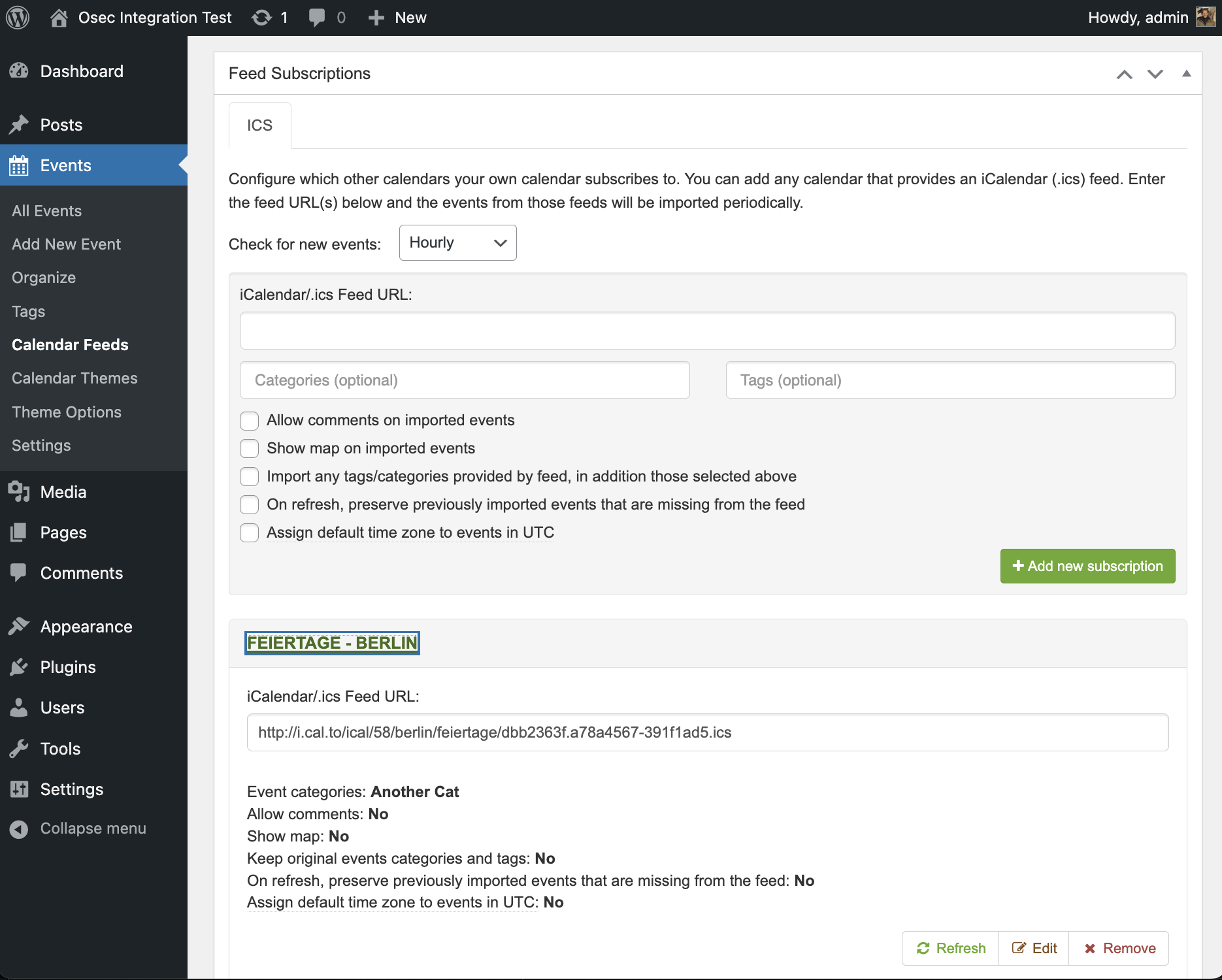1222x980 pixels.
Task: Click the empty iCalendar Feed URL field
Action: tap(707, 331)
